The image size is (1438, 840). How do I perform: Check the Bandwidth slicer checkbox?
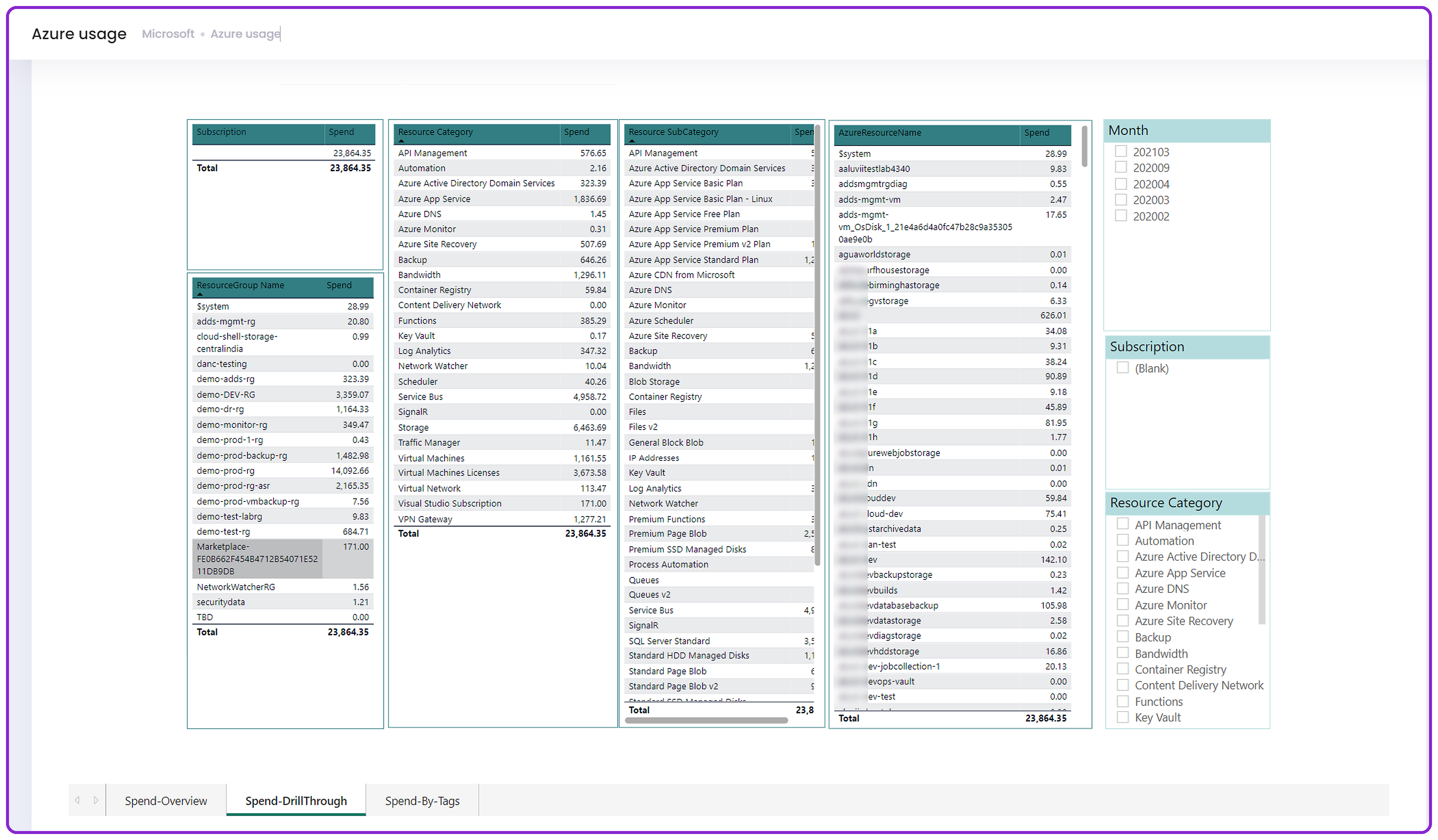[x=1122, y=653]
